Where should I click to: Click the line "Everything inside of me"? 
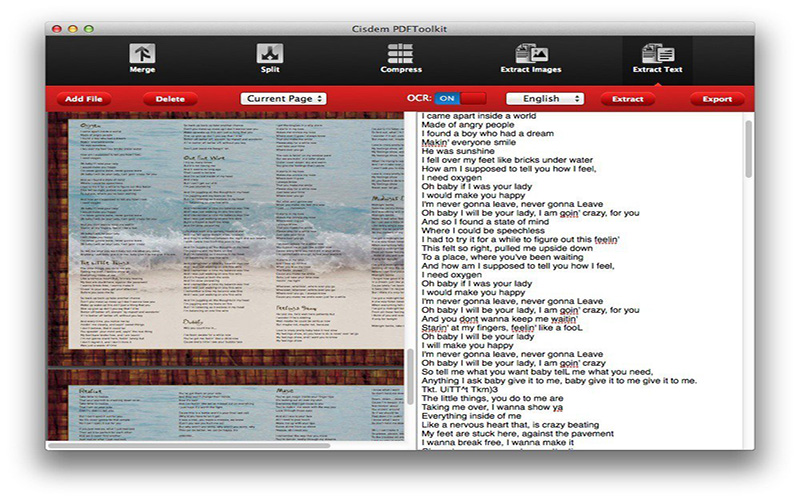coord(471,416)
